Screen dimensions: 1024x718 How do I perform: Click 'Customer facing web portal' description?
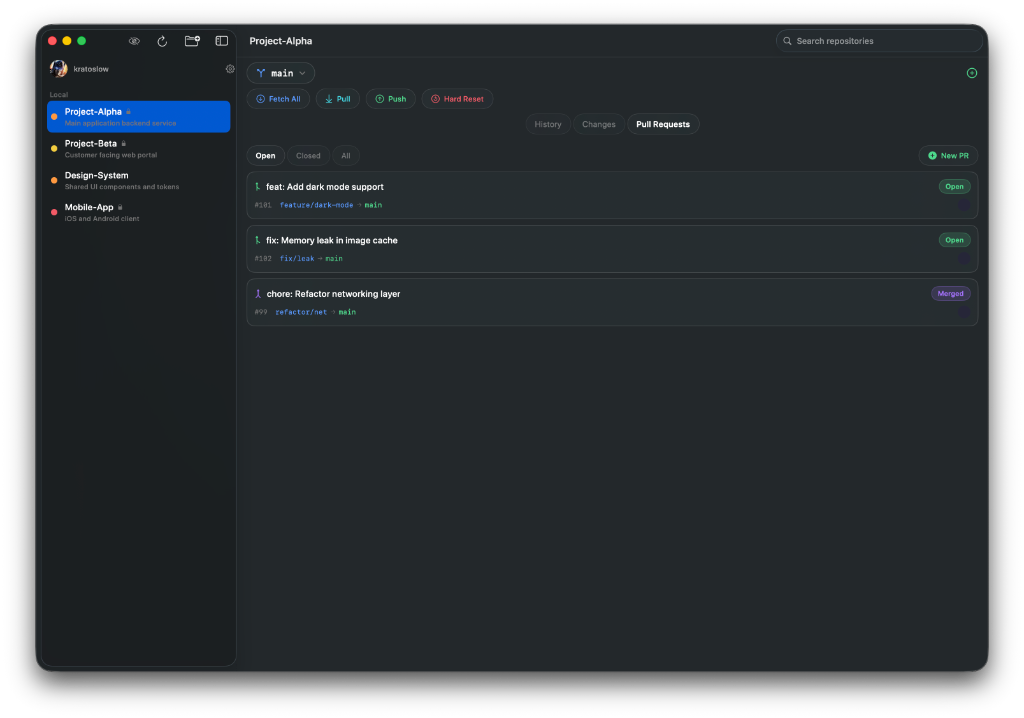pos(111,155)
